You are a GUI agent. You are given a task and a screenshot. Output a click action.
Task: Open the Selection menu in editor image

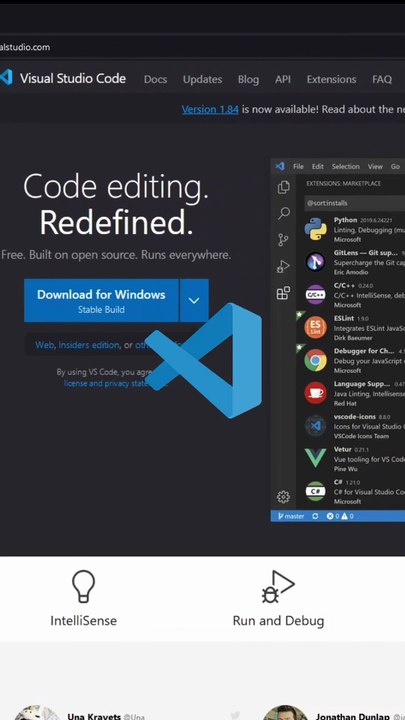[346, 167]
